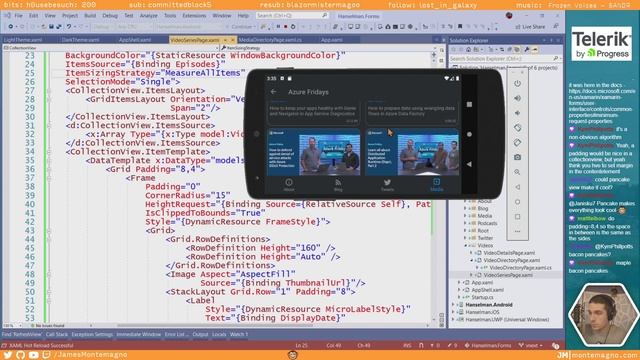
Task: Tap the back arrow beside Azure Fridays
Action: click(273, 92)
